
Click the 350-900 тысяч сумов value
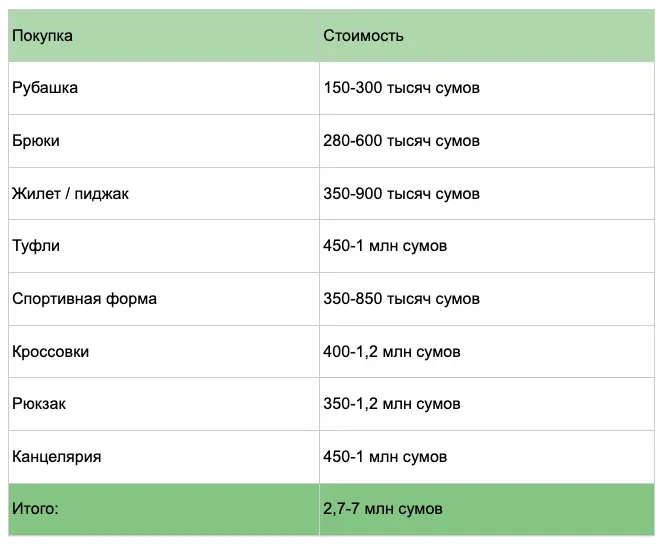(401, 193)
